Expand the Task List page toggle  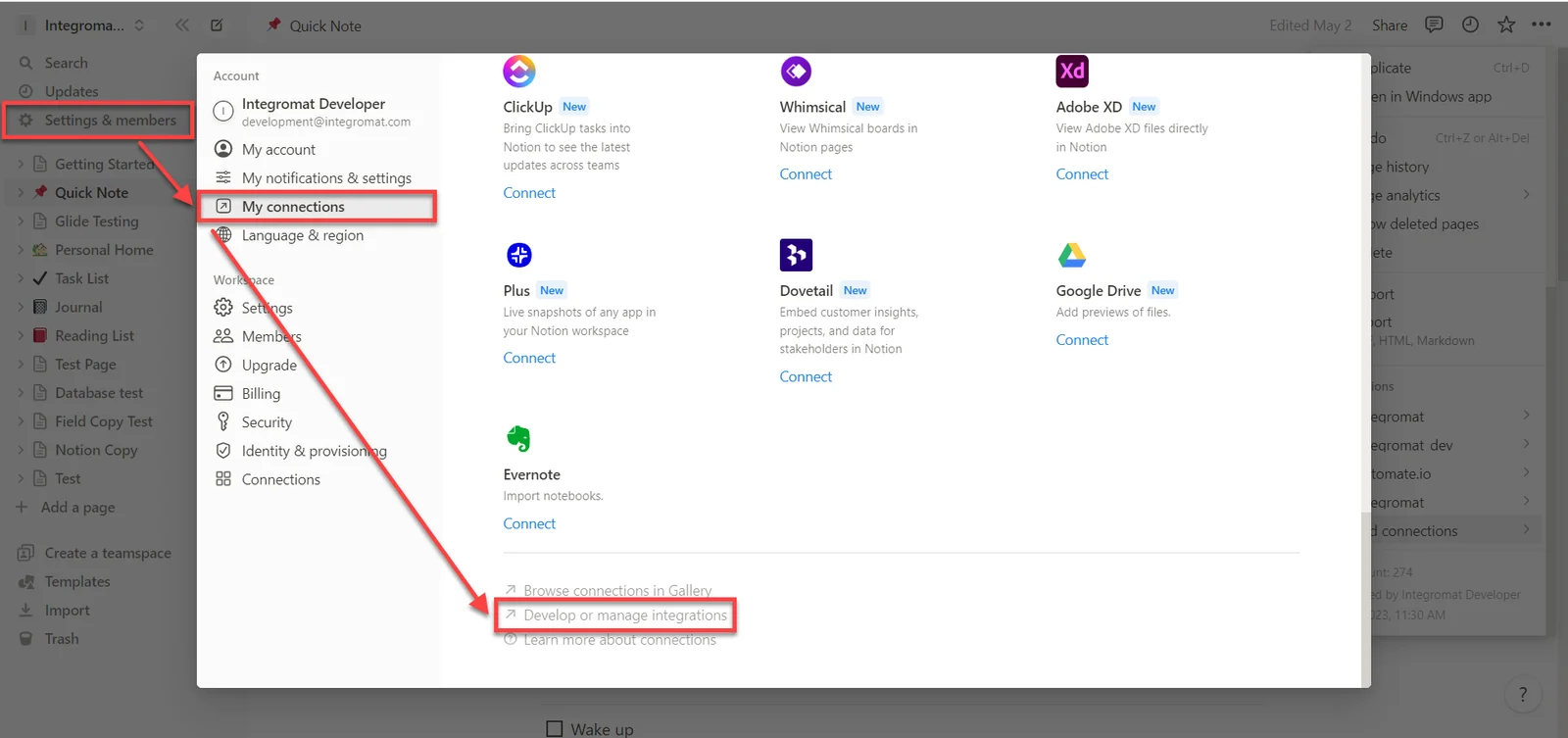click(21, 278)
